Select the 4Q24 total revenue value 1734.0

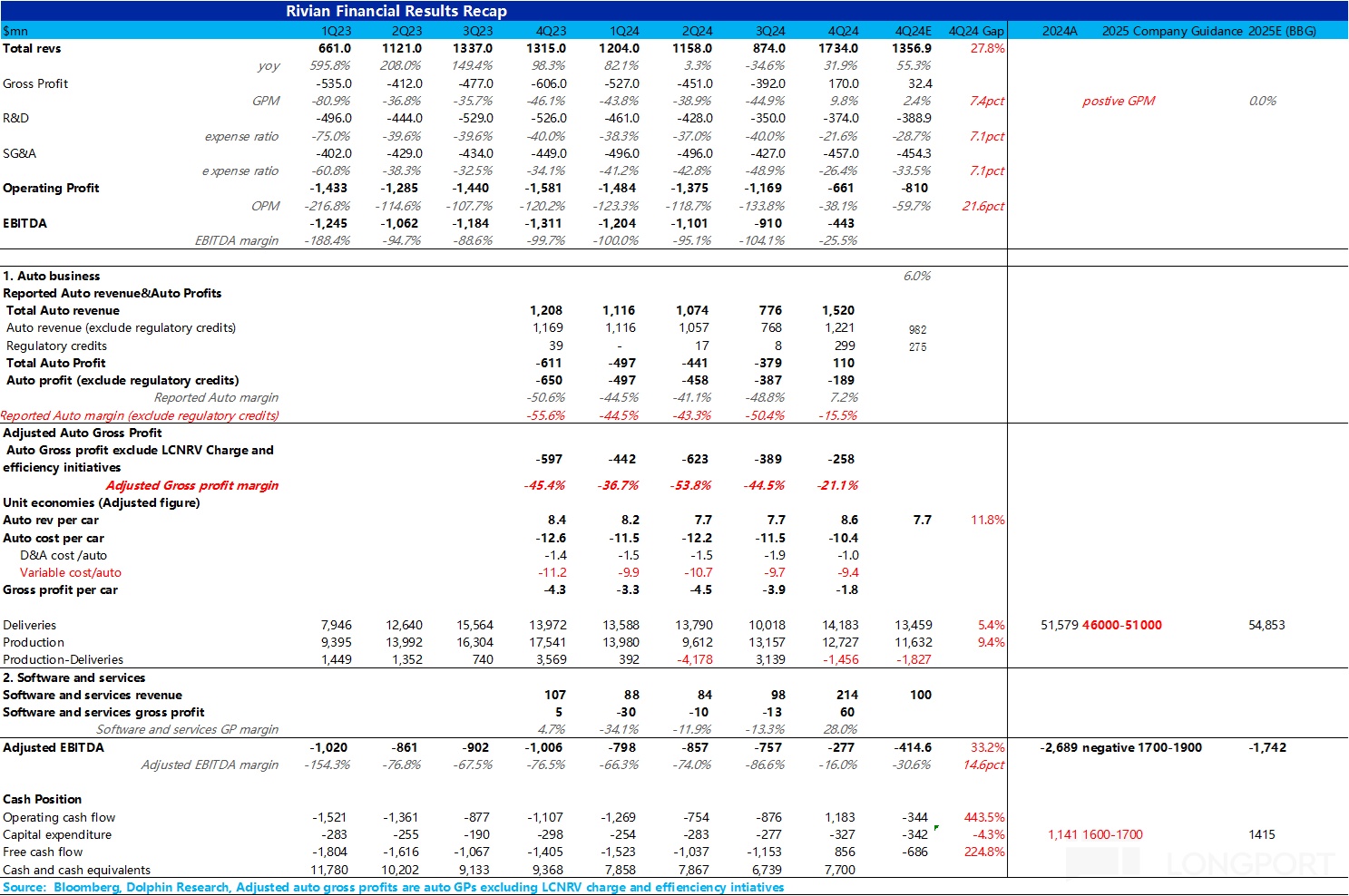(837, 48)
